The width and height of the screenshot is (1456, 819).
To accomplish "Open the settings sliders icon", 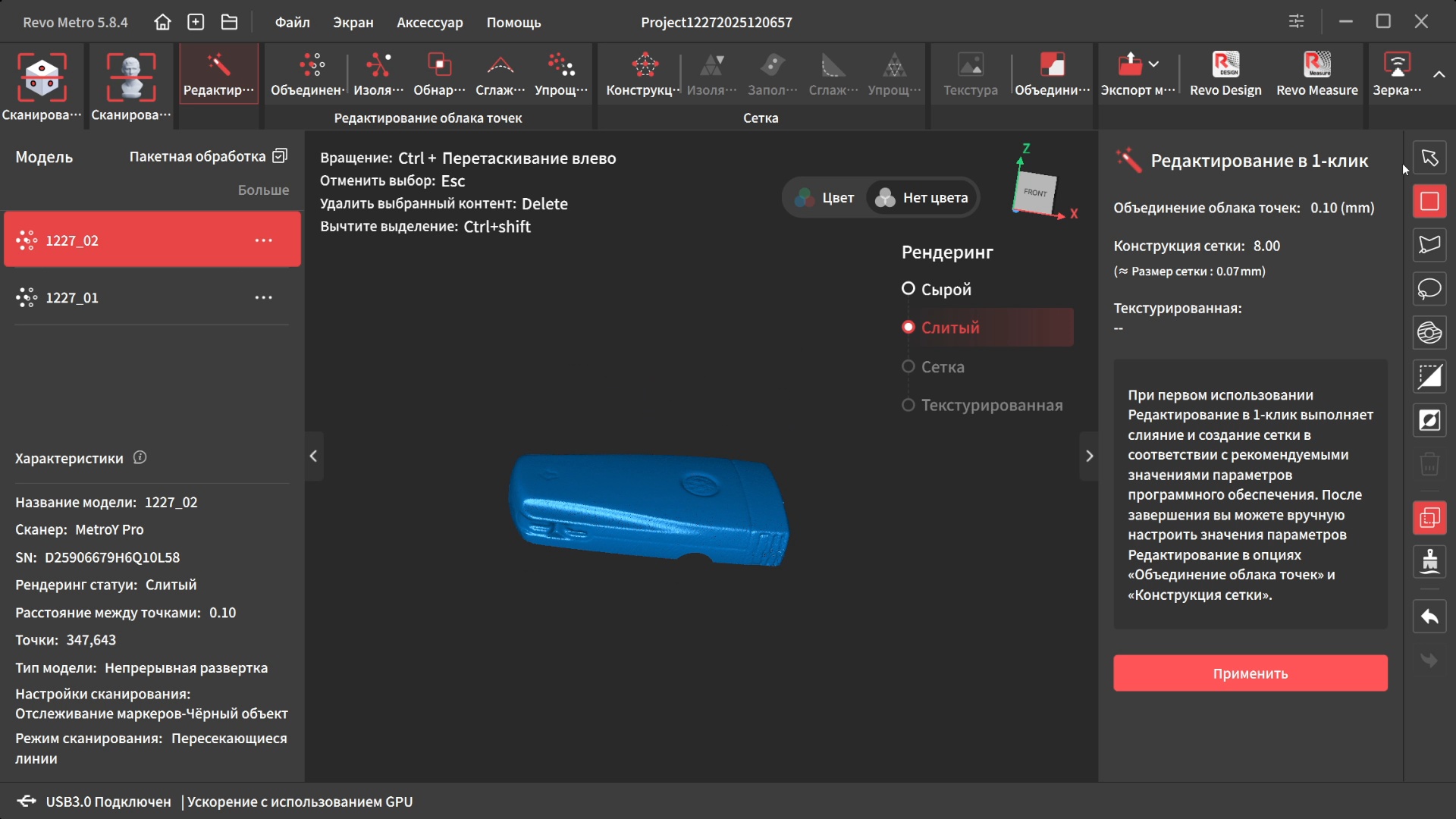I will tap(1296, 22).
